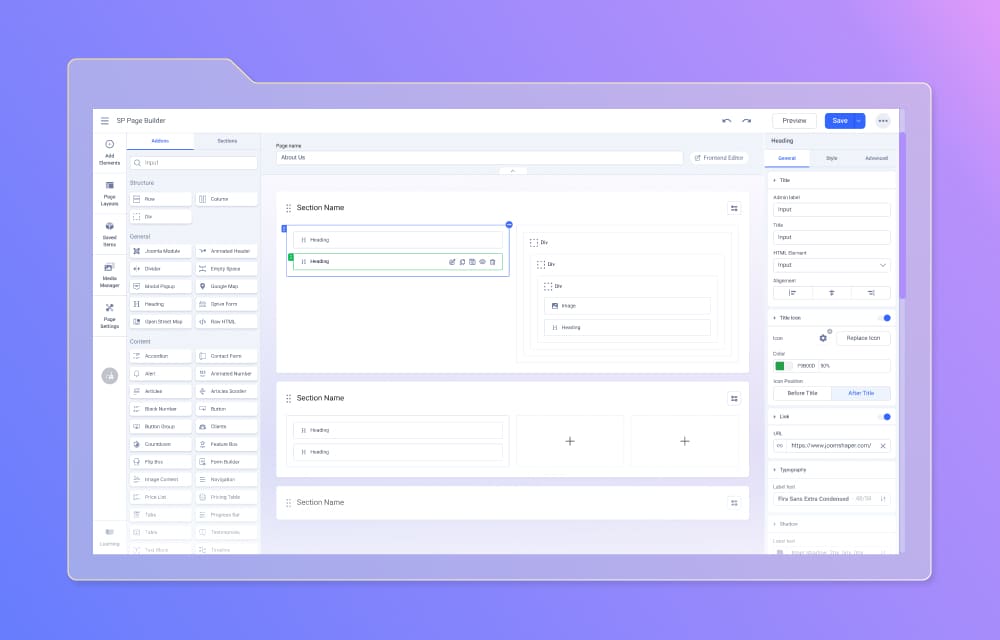The image size is (1000, 640).
Task: Open Page Settings in the left sidebar
Action: click(x=110, y=316)
